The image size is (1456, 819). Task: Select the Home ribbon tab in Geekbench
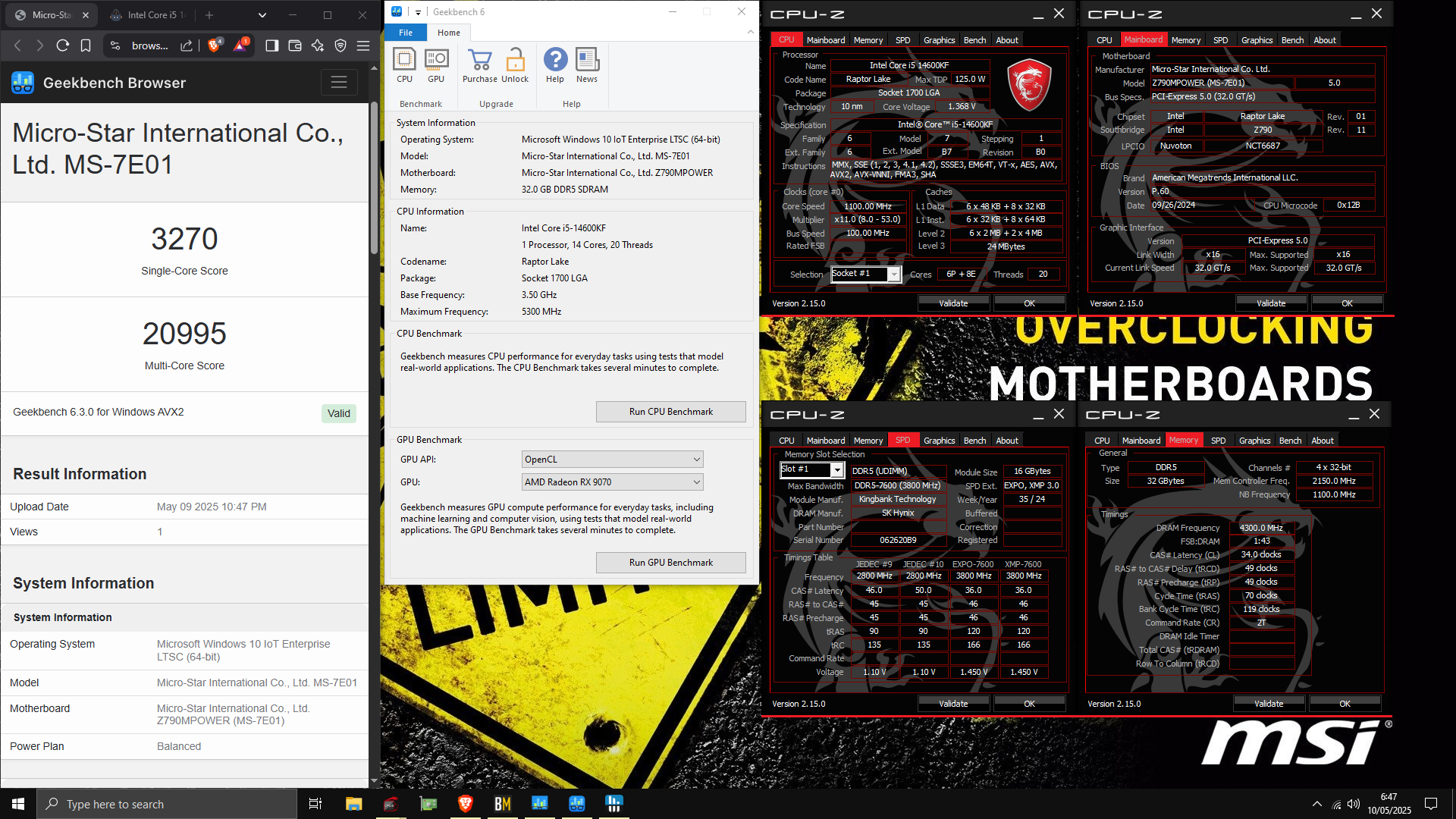449,33
